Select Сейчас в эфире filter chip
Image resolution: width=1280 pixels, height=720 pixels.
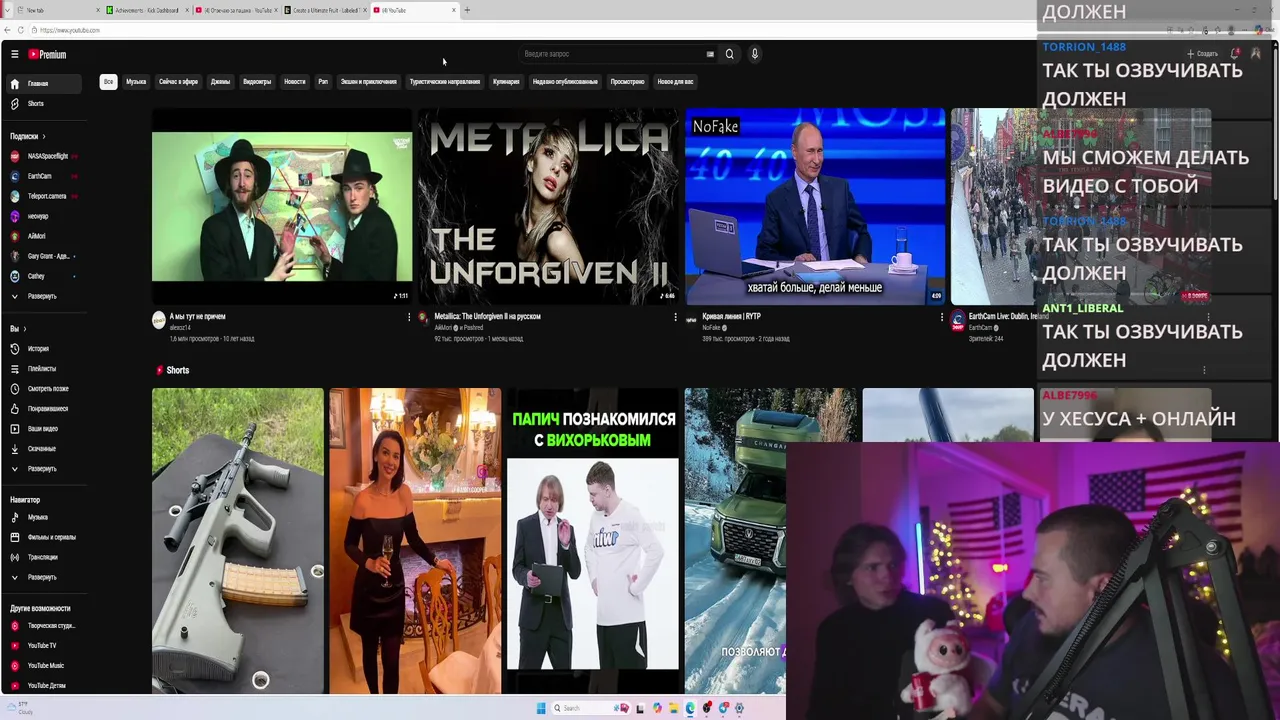(x=178, y=82)
